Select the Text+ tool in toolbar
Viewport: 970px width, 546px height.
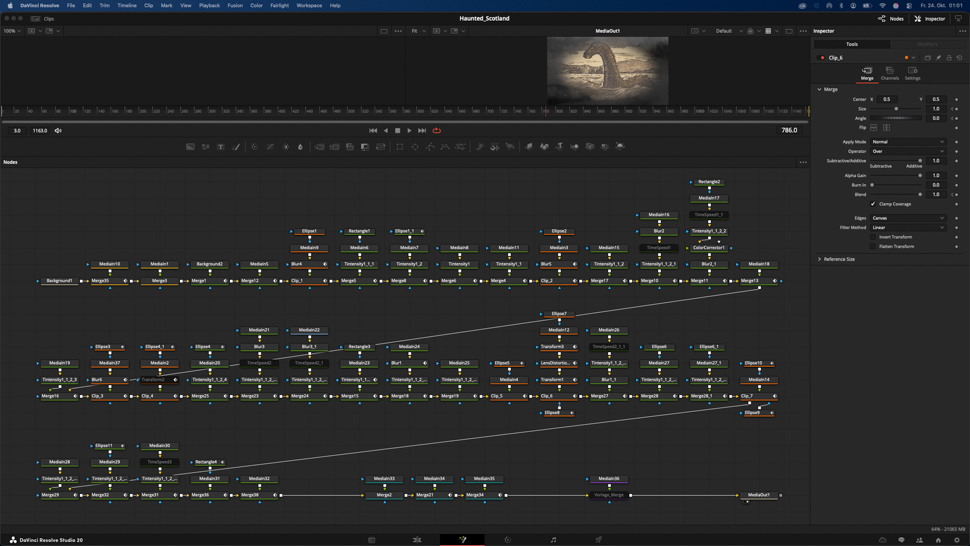coord(221,147)
